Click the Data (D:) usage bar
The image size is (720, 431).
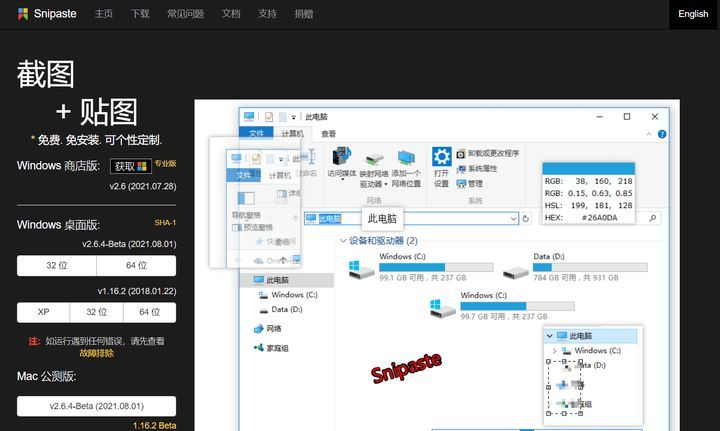590,267
